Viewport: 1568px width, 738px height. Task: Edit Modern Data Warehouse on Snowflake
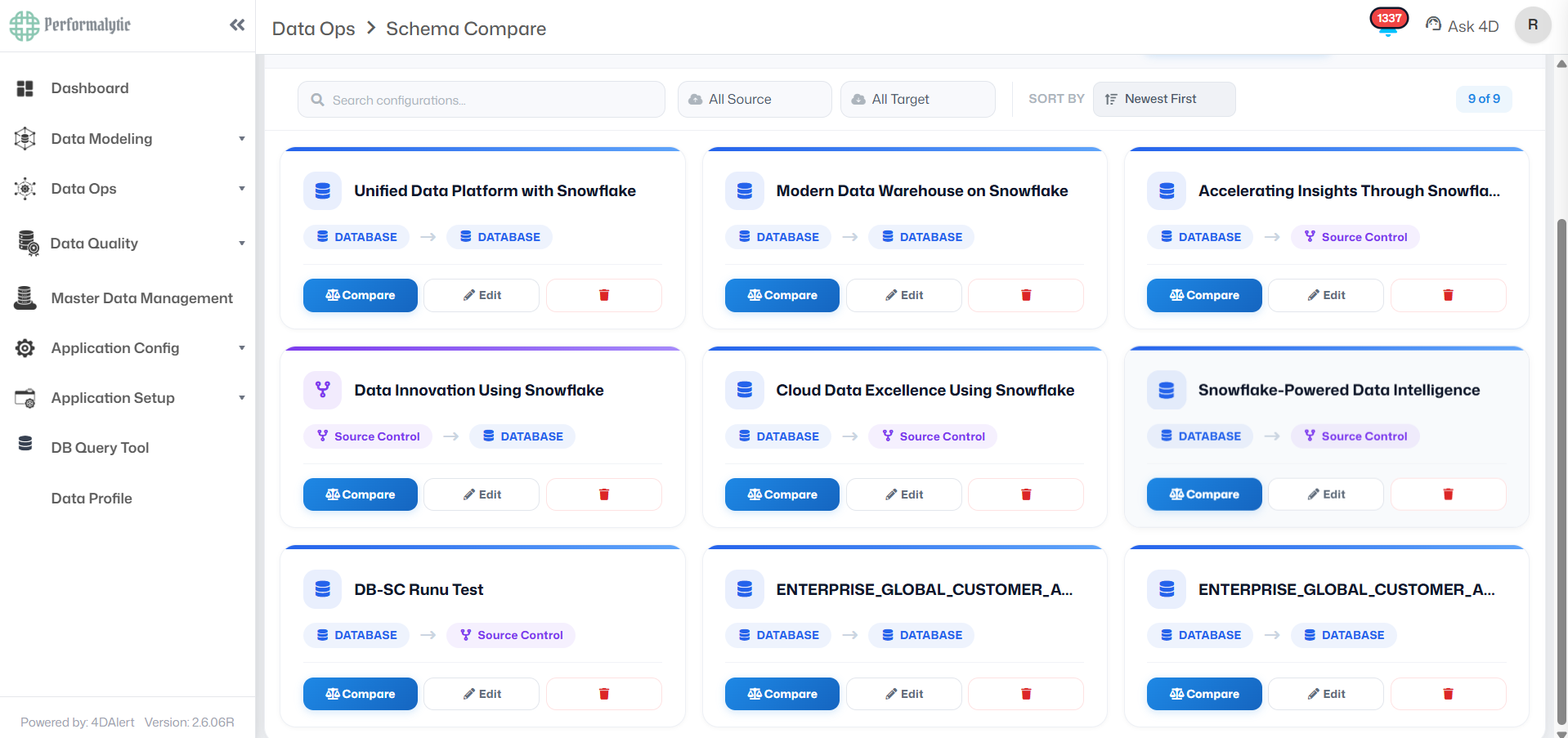tap(904, 295)
